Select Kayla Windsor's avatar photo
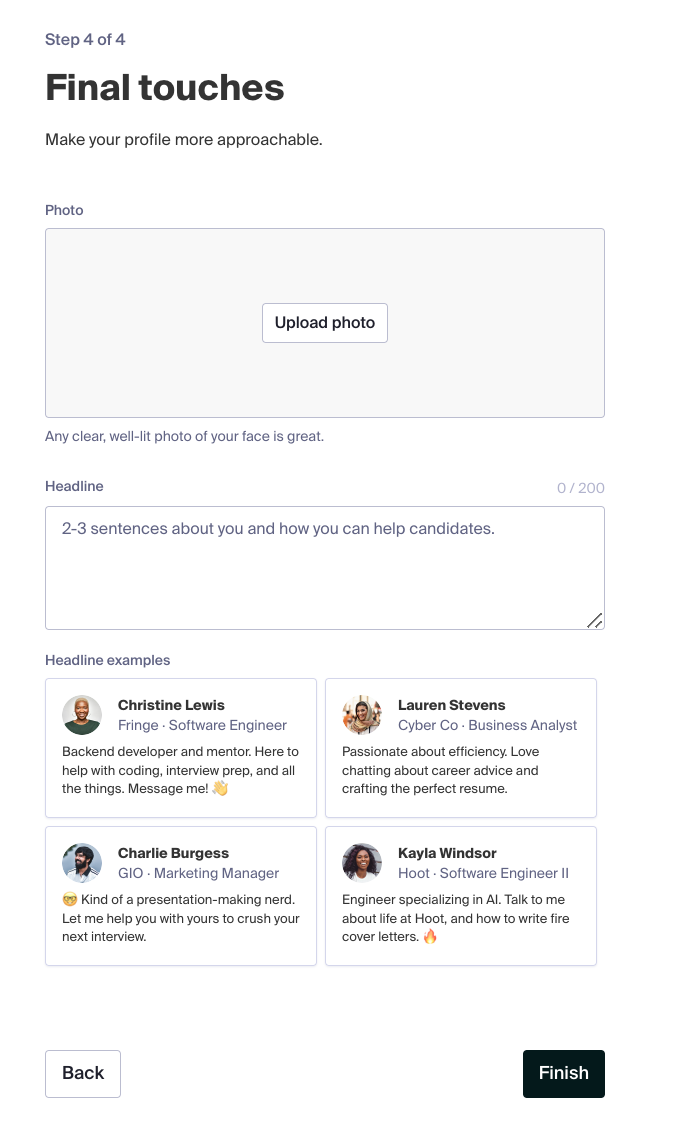 point(362,862)
